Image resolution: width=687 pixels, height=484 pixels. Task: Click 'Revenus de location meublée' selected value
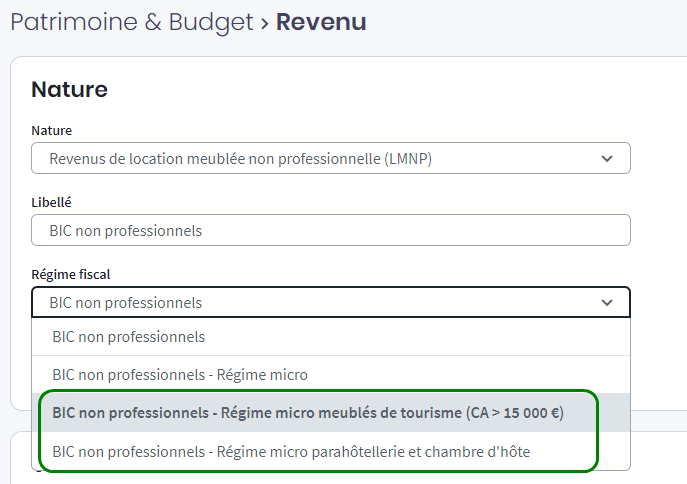pos(240,158)
